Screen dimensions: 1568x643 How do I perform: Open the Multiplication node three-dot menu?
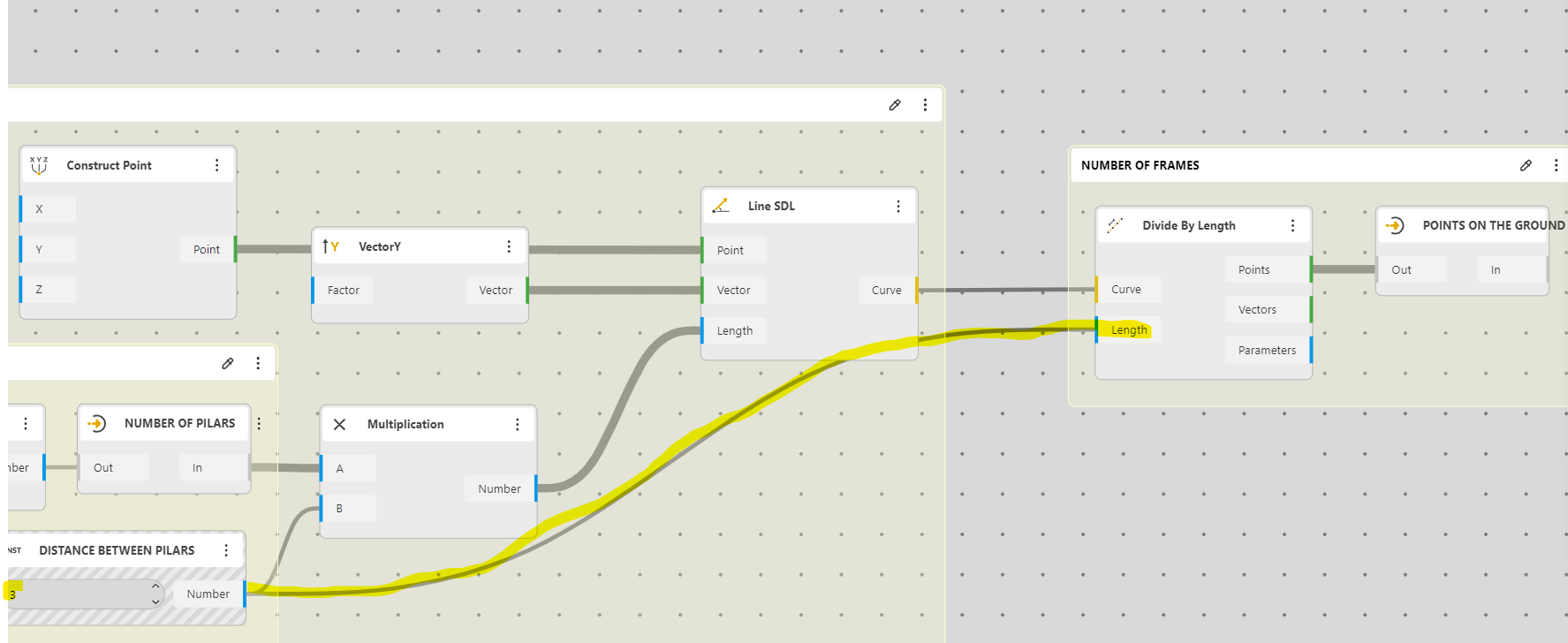point(517,424)
